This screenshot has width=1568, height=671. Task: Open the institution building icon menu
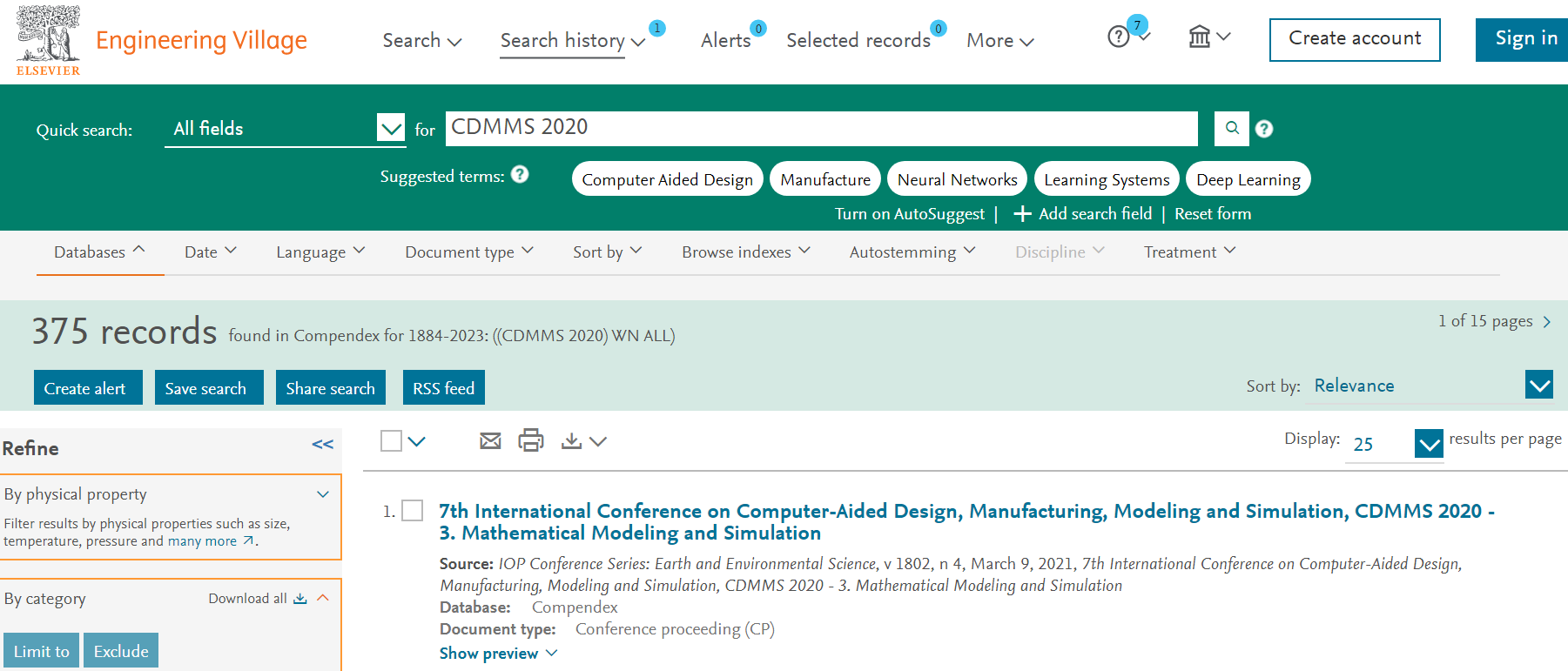1200,37
